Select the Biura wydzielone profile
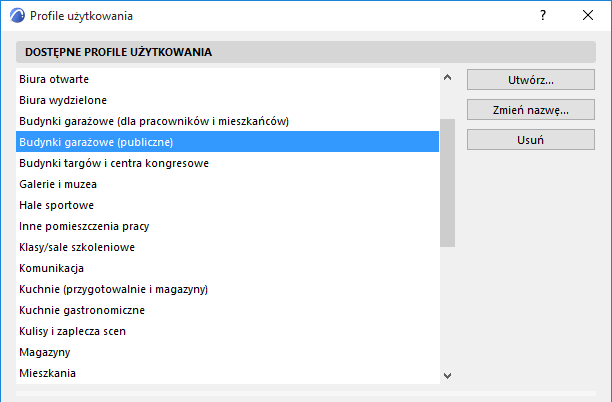This screenshot has height=402, width=612. point(228,100)
